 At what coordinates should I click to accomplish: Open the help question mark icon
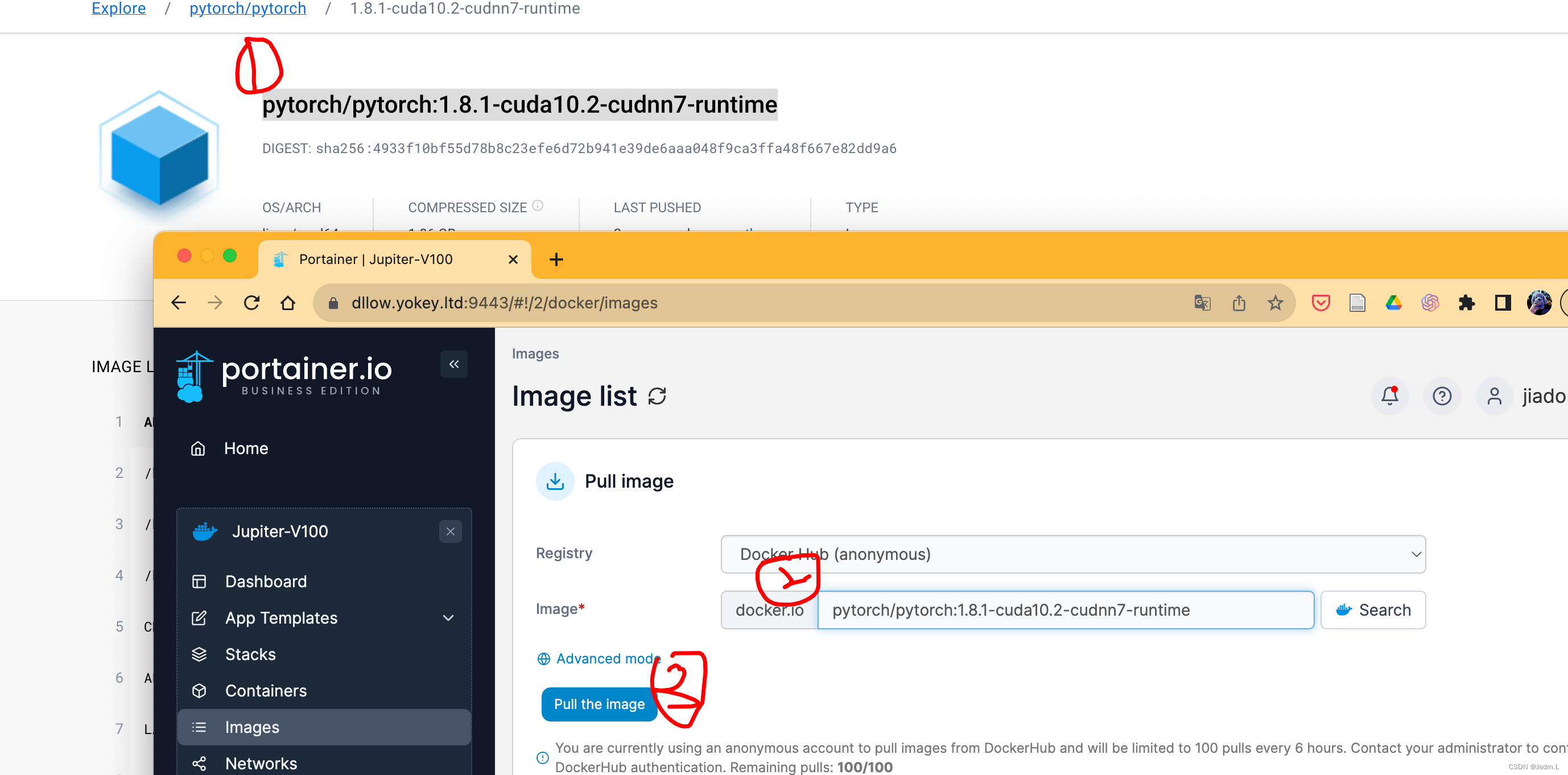click(x=1441, y=397)
